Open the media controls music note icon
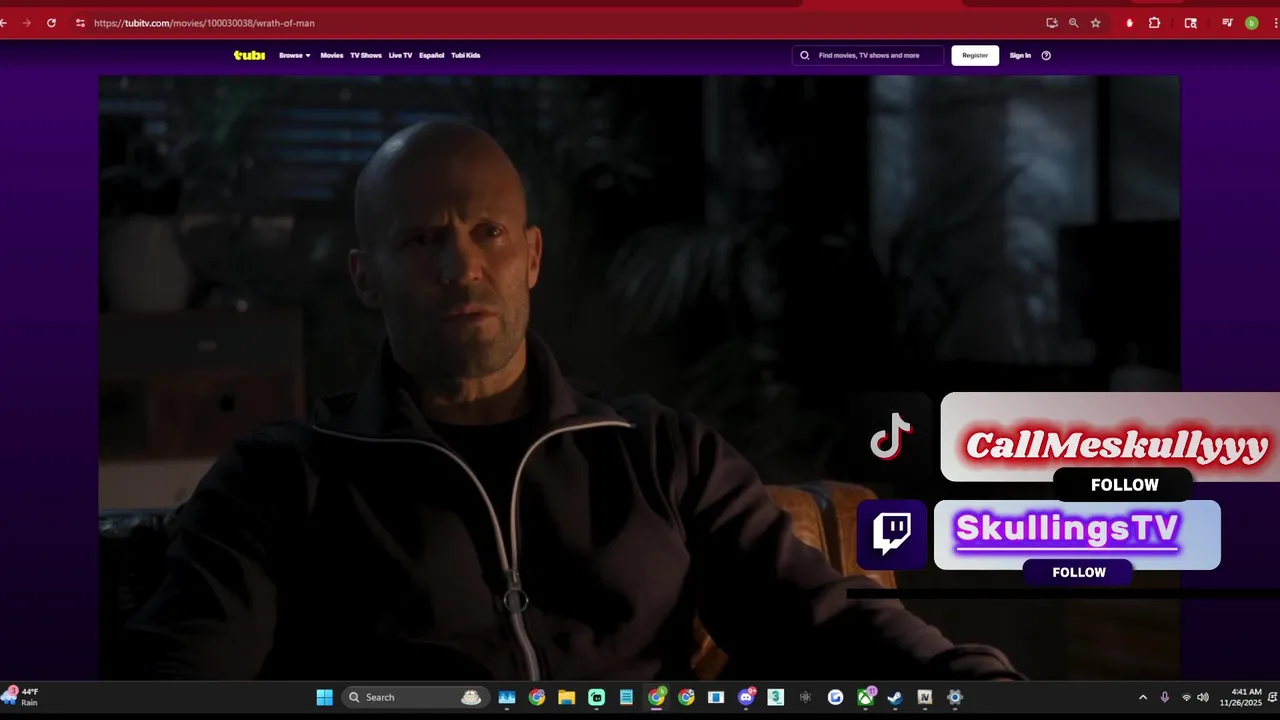1280x720 pixels. [x=1228, y=23]
